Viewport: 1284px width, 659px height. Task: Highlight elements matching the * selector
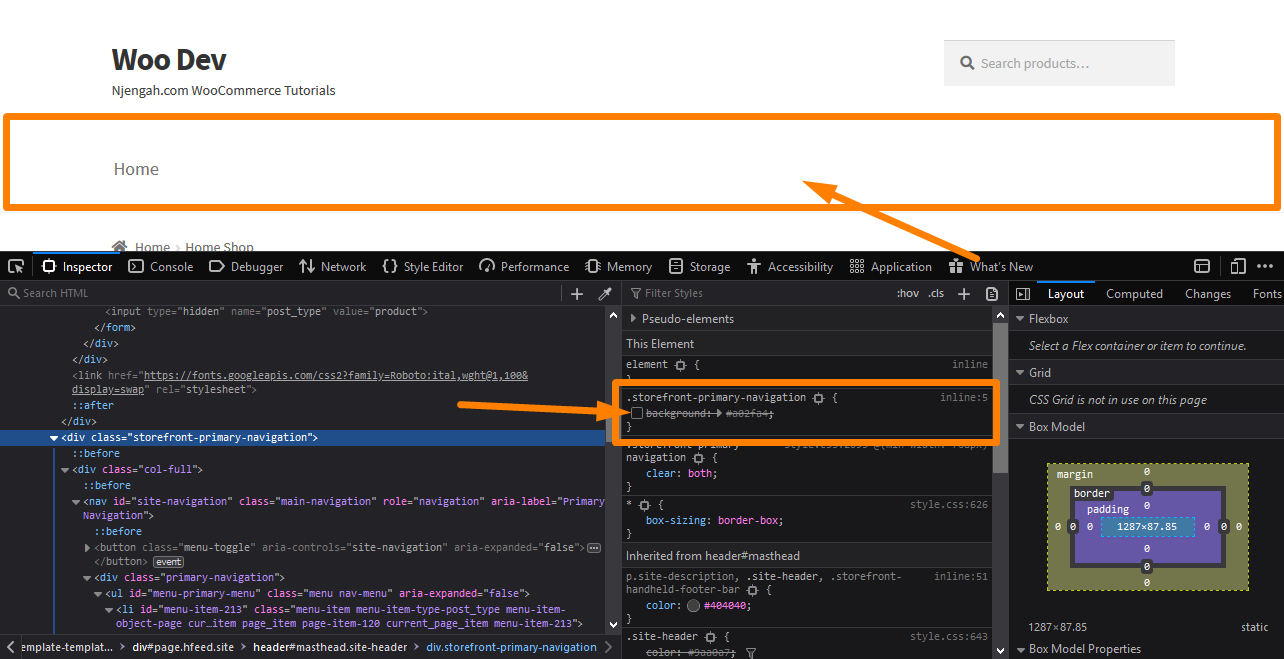click(645, 505)
